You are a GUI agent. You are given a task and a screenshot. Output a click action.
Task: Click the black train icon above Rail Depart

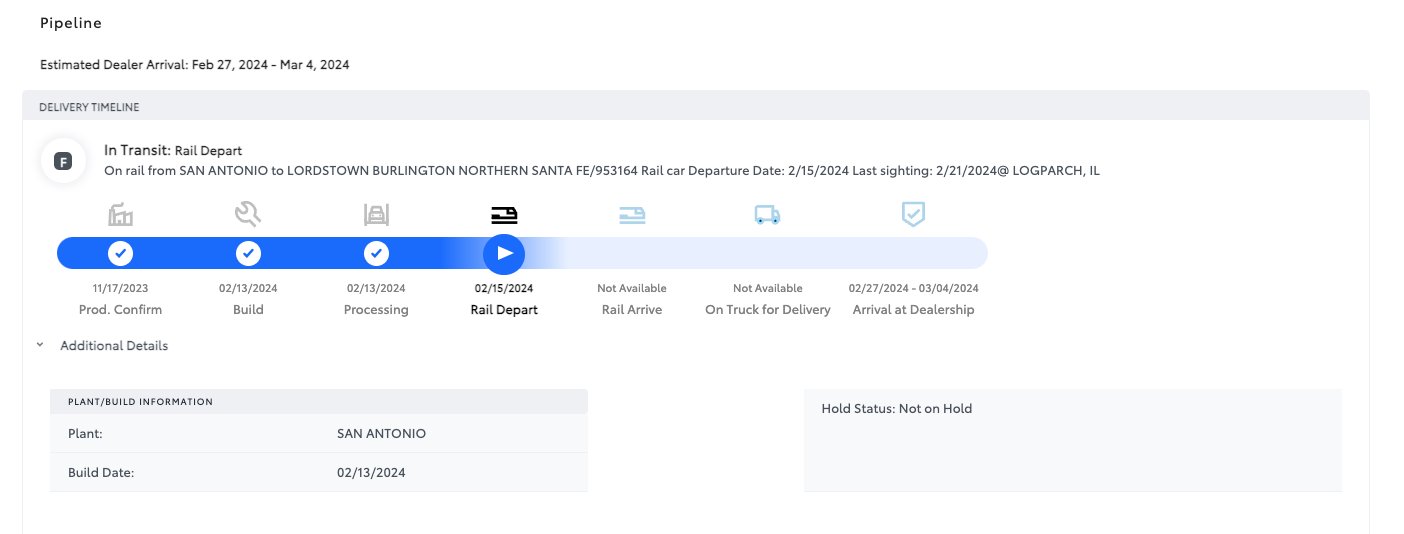[x=504, y=214]
